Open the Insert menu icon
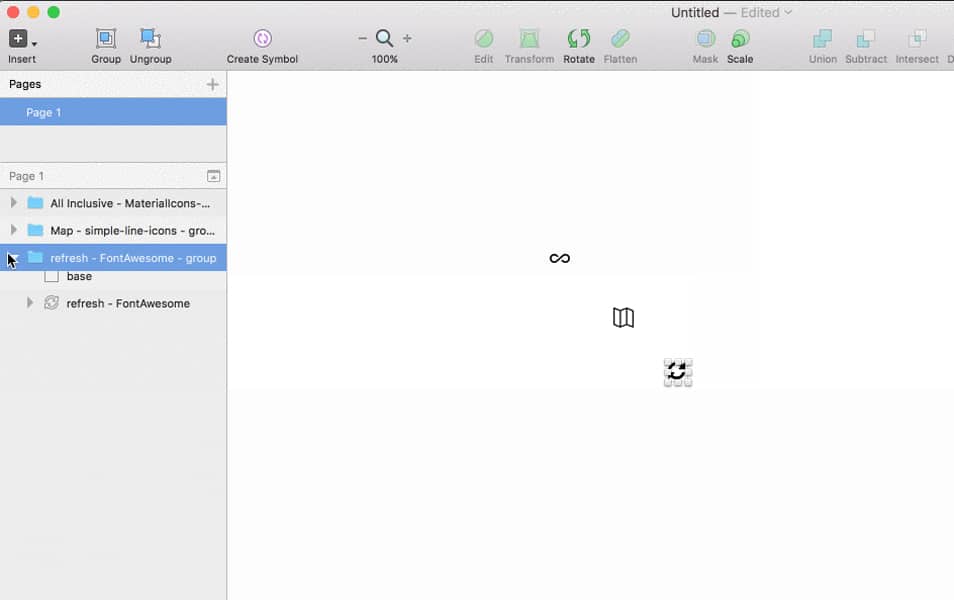Viewport: 954px width, 600px height. coord(19,40)
